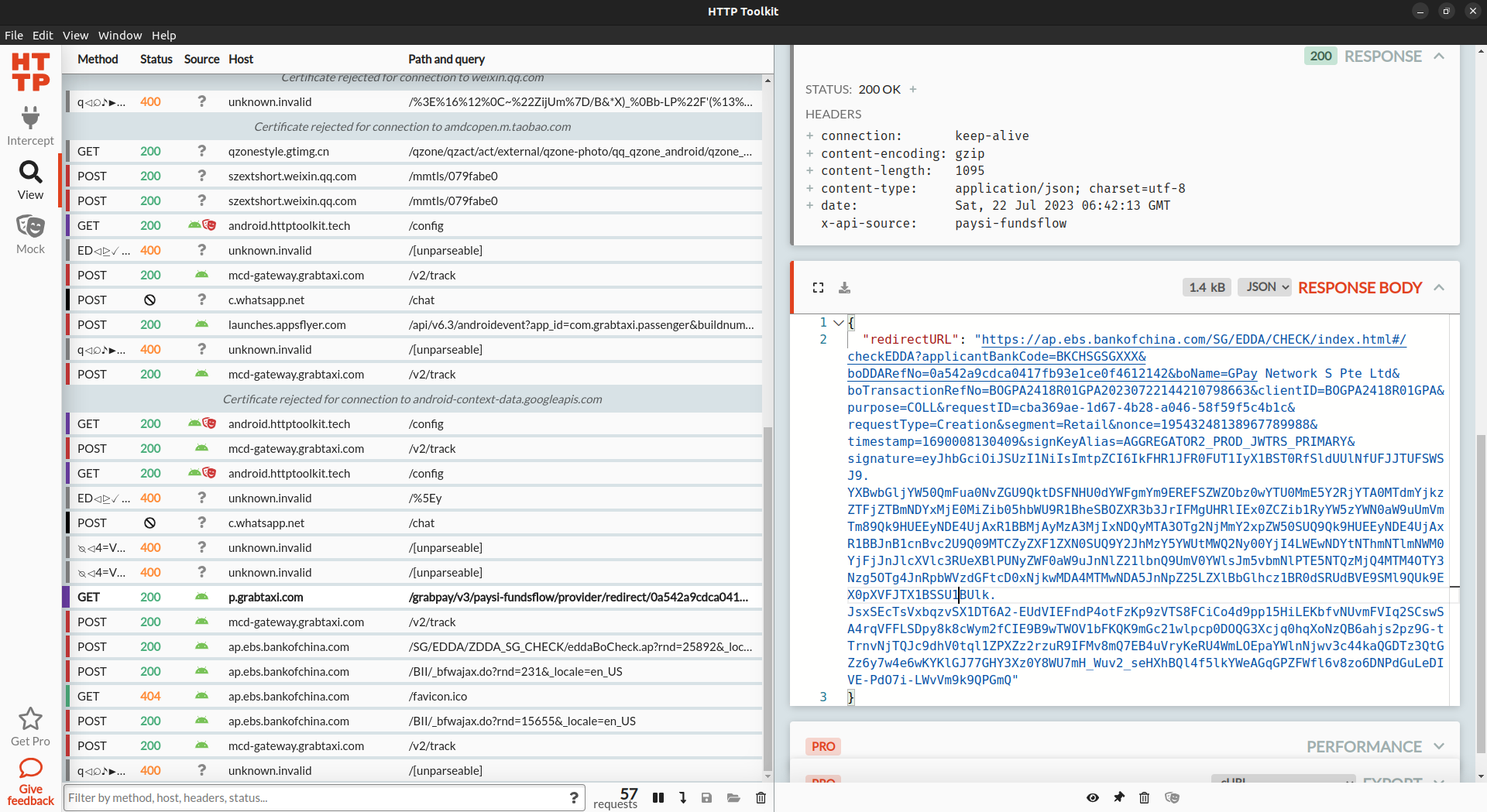
Task: Open the View page in sidebar
Action: (x=30, y=180)
